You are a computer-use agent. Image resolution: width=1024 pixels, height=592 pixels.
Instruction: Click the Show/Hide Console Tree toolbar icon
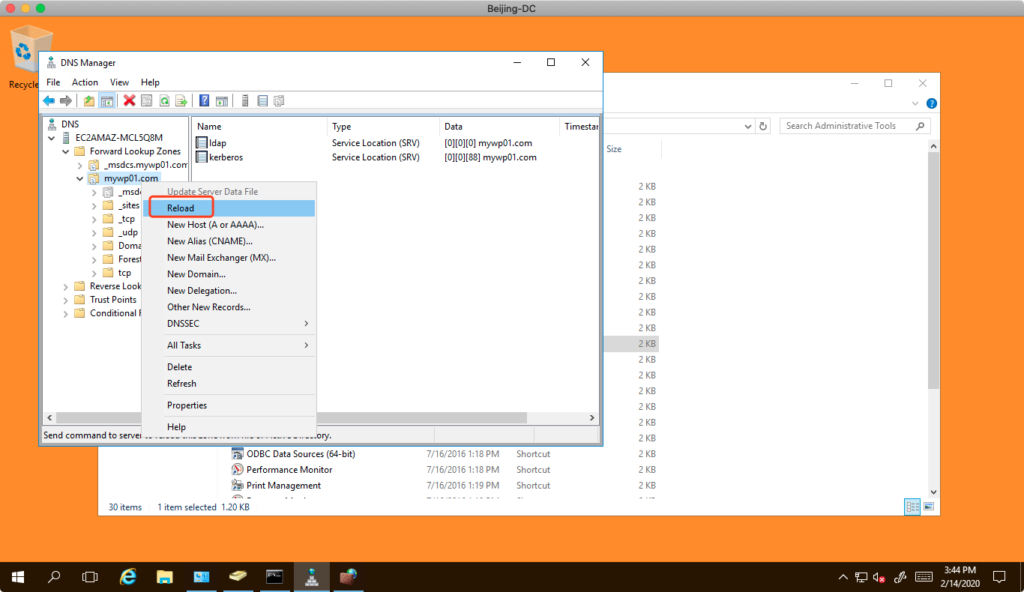point(106,101)
